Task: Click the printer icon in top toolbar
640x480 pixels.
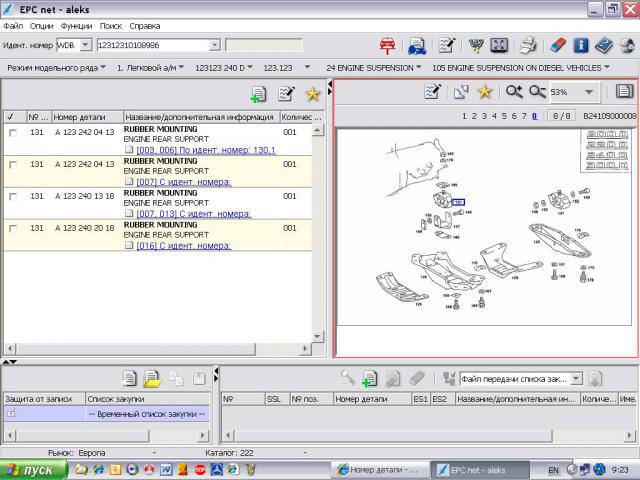Action: [529, 45]
